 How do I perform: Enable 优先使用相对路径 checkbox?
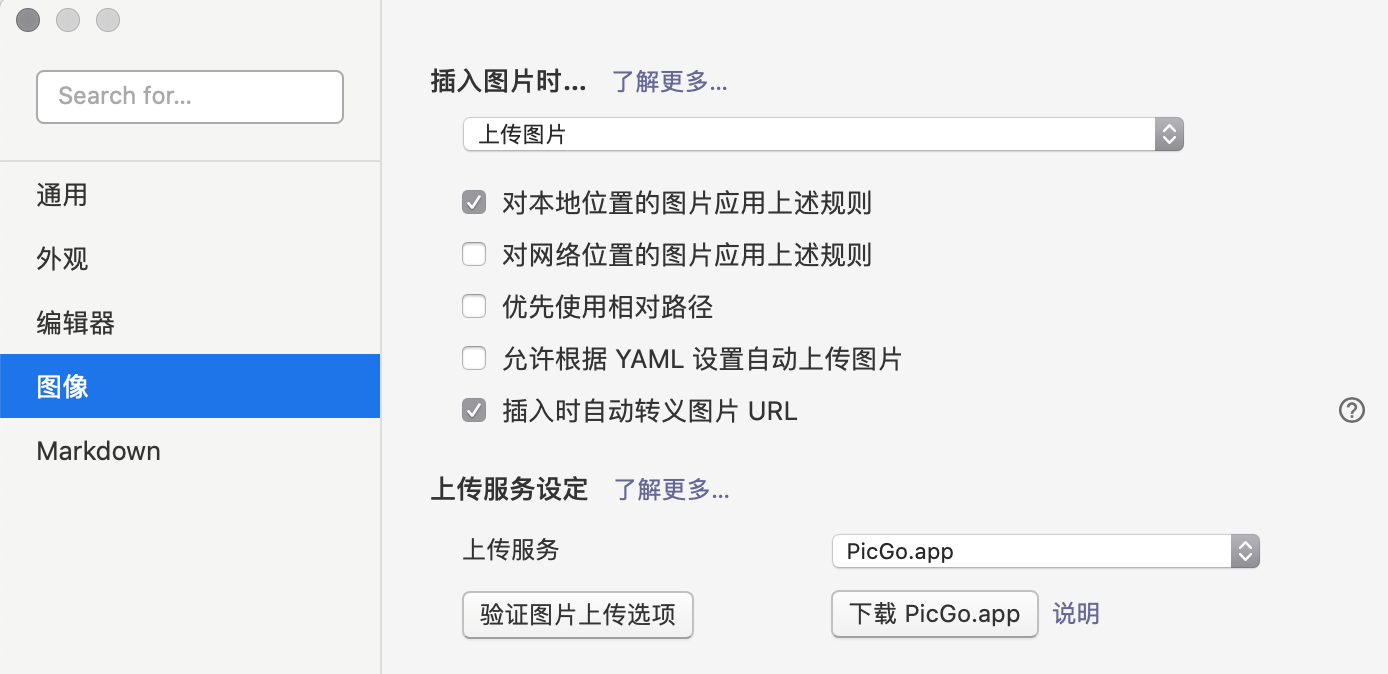tap(474, 307)
